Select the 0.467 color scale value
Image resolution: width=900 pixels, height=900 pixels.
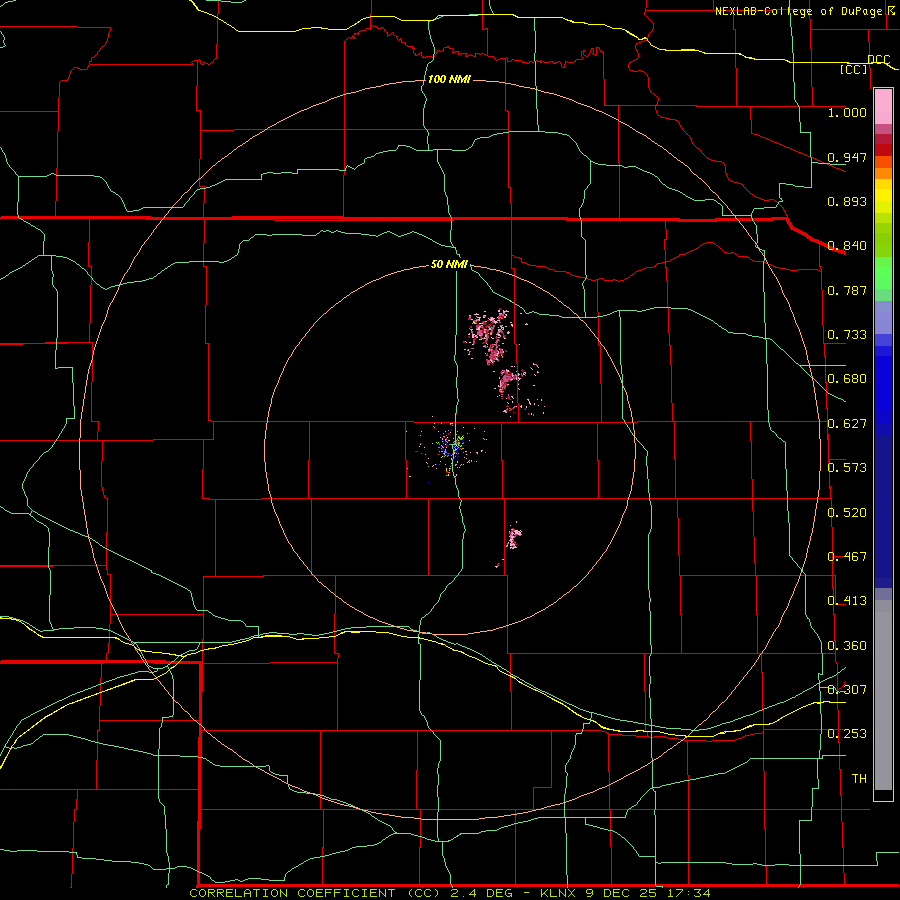(x=847, y=557)
